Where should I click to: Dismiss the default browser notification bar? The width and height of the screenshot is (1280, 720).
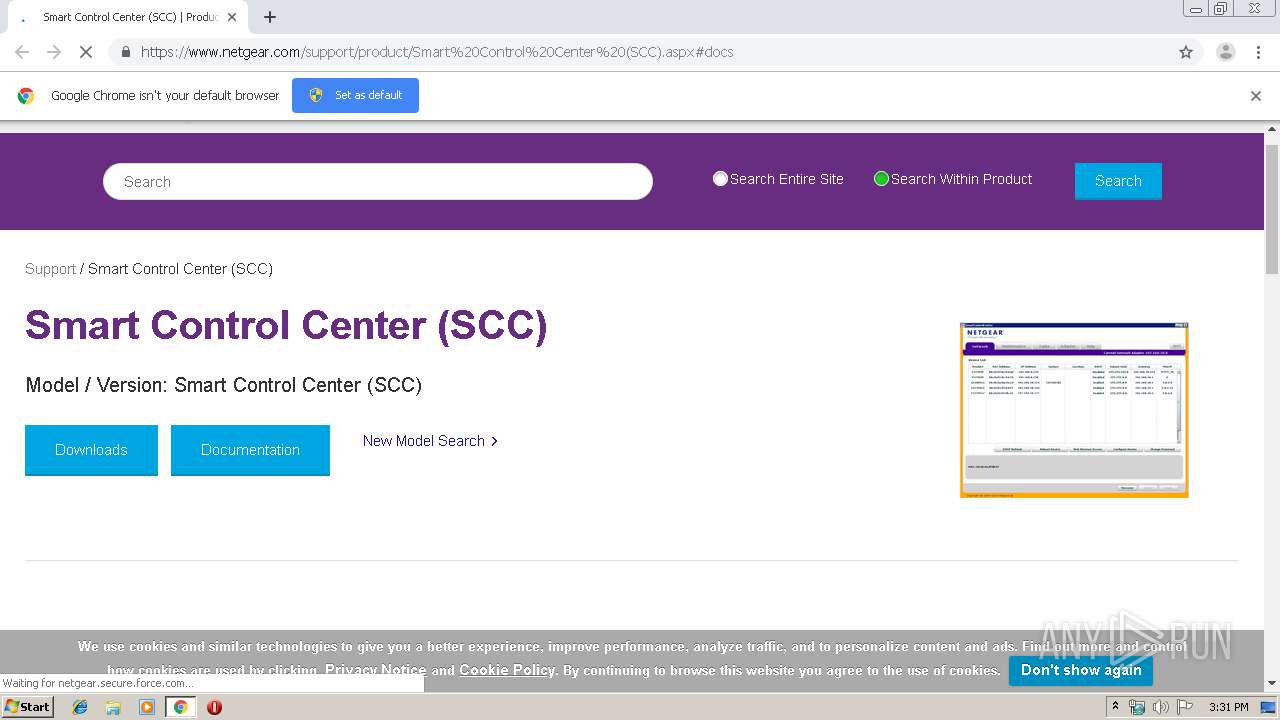click(1256, 96)
